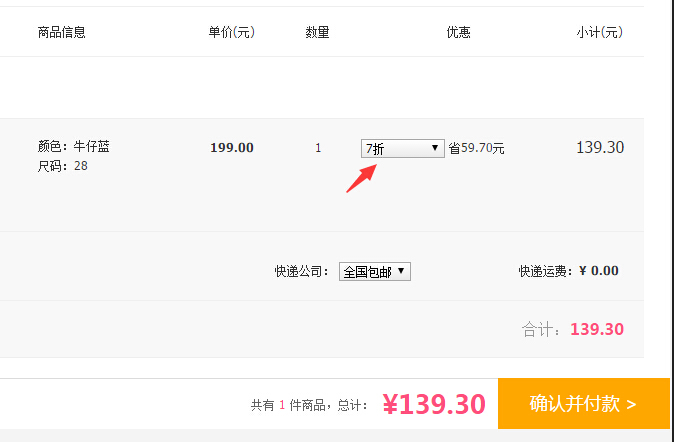Expand the 全国包邮 shipping dropdown

click(375, 271)
